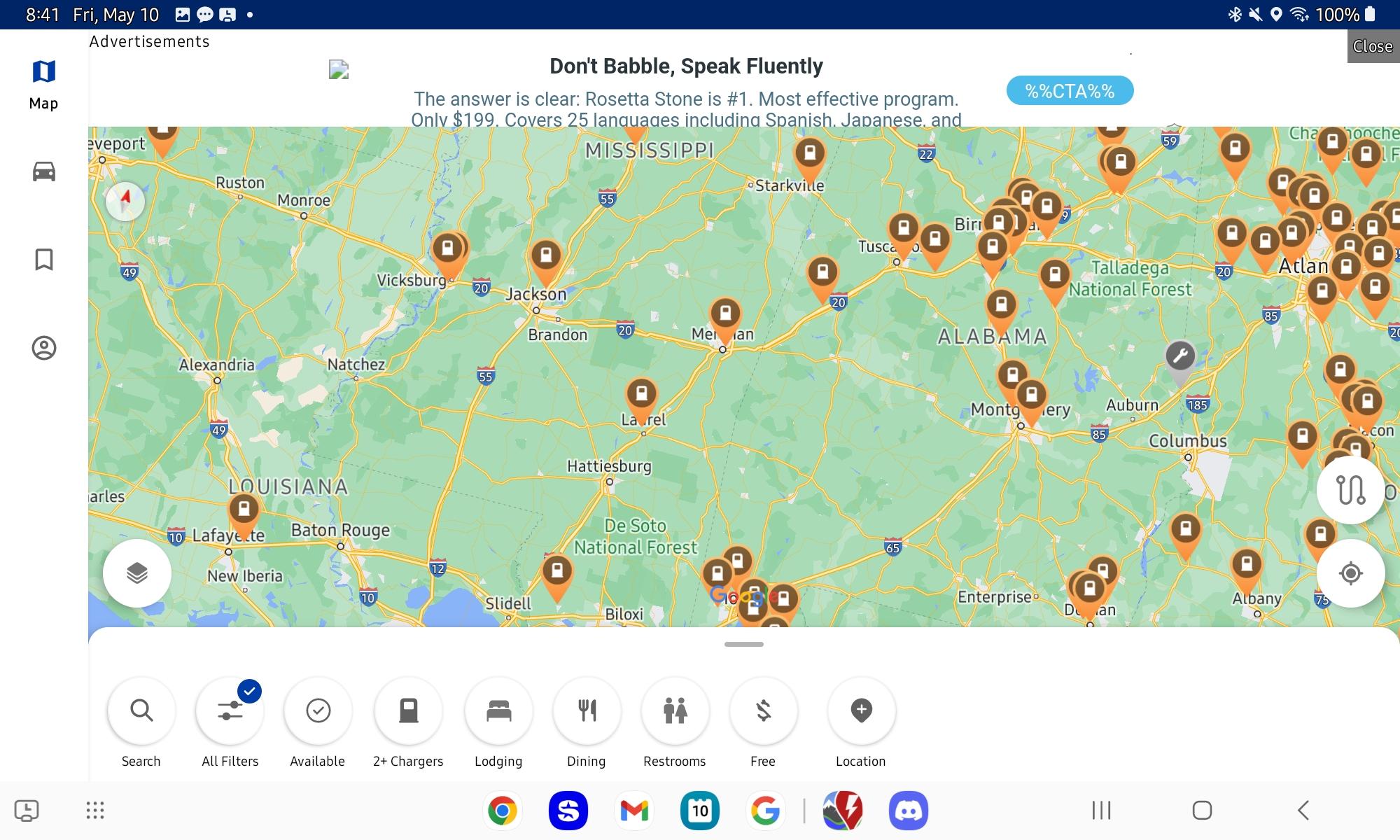This screenshot has height=840, width=1400.
Task: Open the Rosetta Stone ad headline
Action: tap(686, 66)
